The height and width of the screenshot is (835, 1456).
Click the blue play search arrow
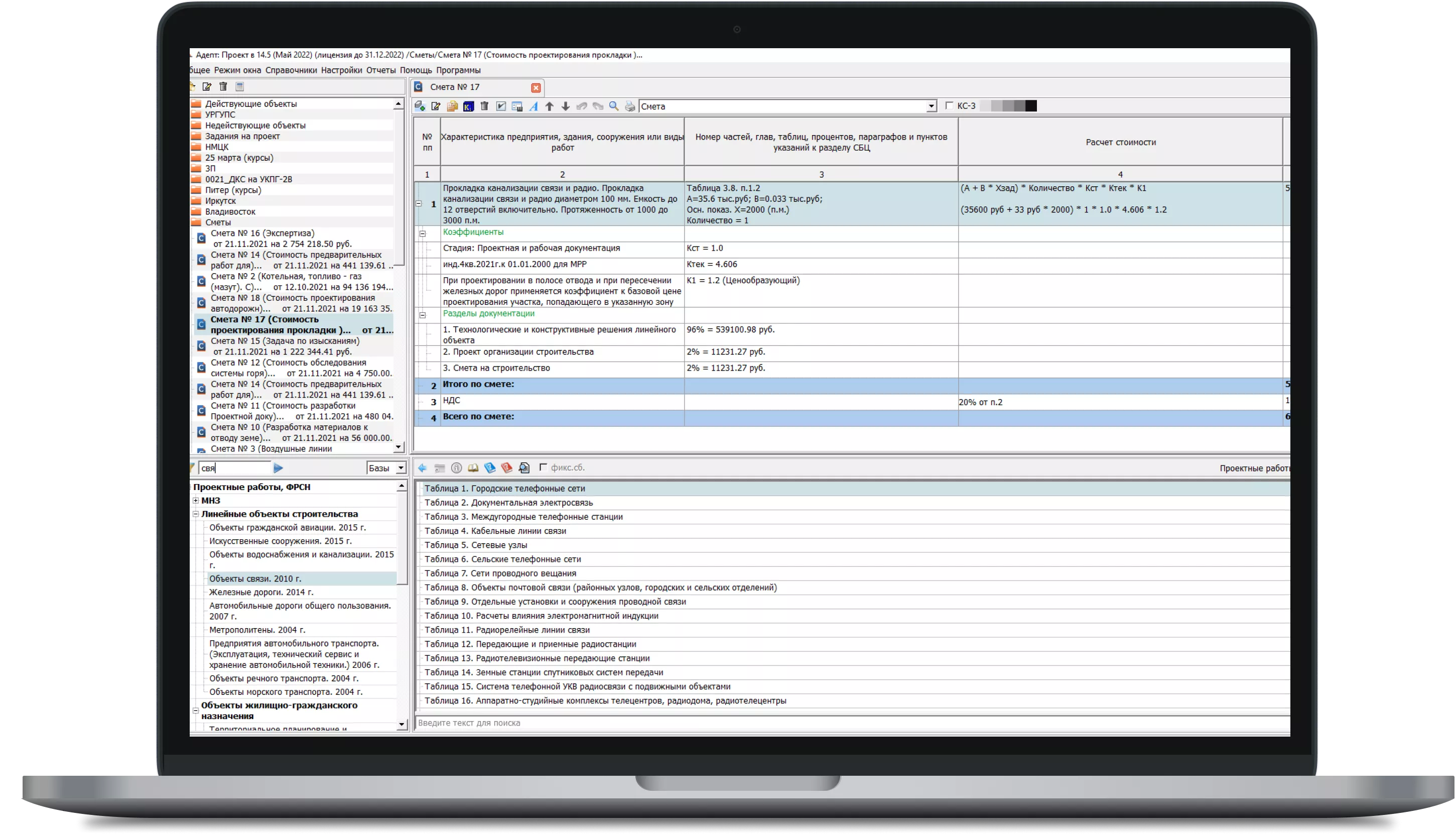[279, 468]
